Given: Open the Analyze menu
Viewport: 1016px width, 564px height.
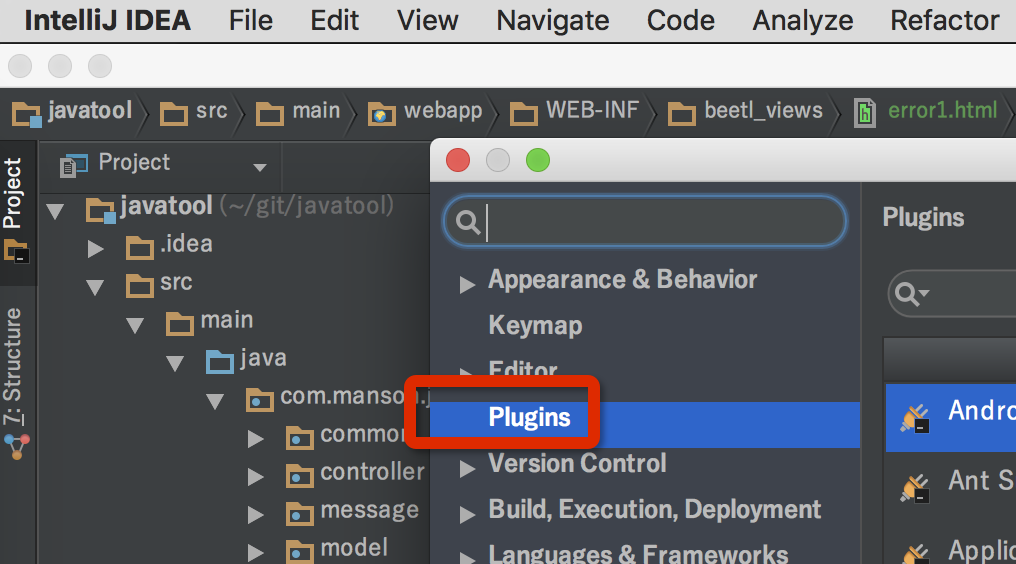Looking at the screenshot, I should click(803, 20).
